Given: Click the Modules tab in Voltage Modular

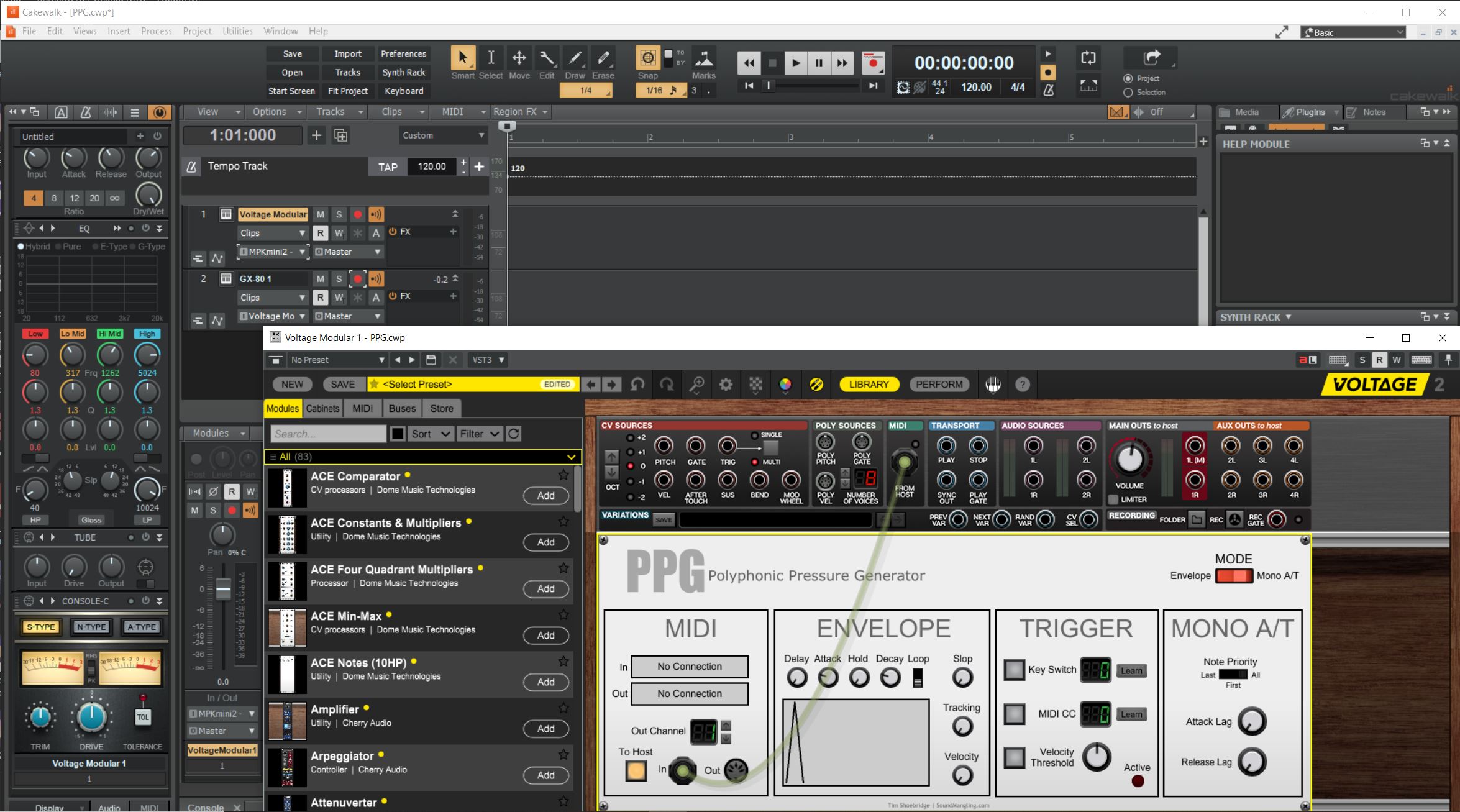Looking at the screenshot, I should [x=283, y=409].
